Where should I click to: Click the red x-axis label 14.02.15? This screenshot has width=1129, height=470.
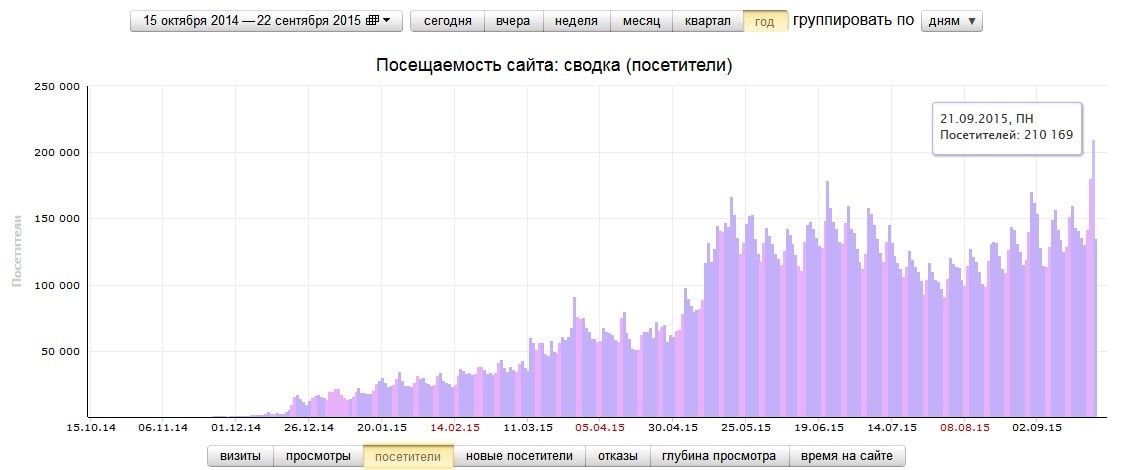tap(455, 428)
